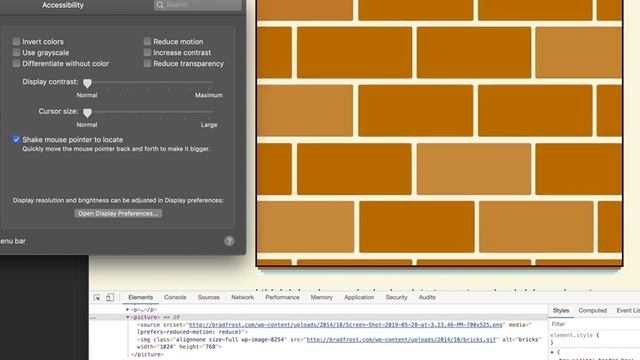Click the brick wall image

[x=439, y=133]
